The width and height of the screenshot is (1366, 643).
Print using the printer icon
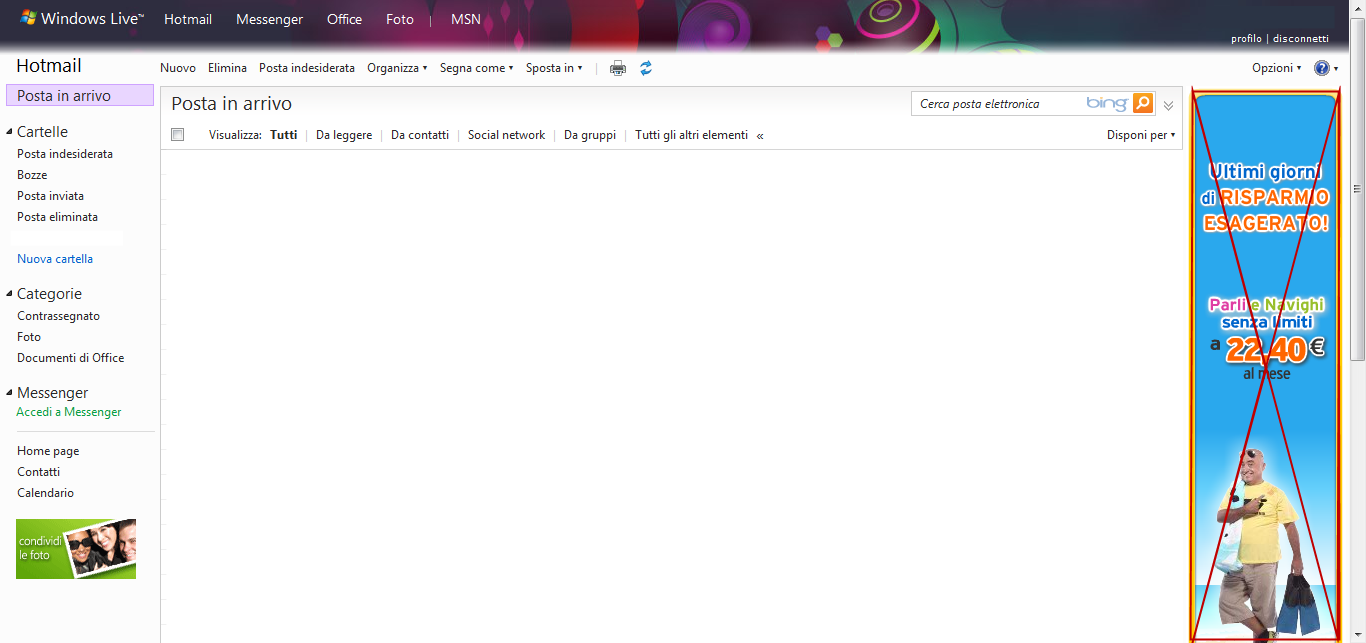pyautogui.click(x=618, y=68)
